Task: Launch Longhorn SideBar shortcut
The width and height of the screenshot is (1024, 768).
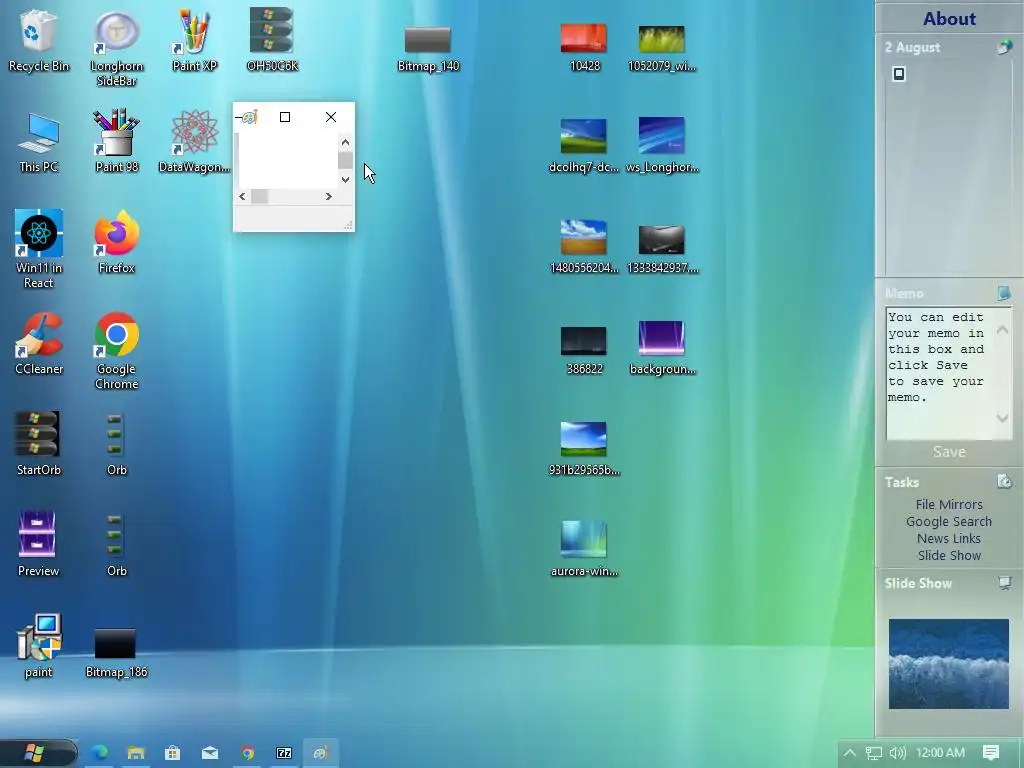Action: pyautogui.click(x=116, y=48)
